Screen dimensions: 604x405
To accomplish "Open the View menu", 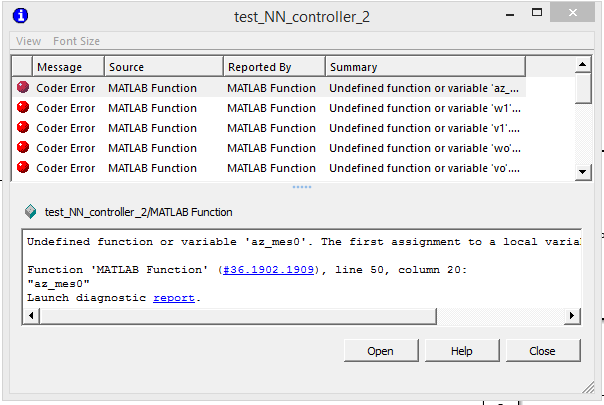I will 29,41.
